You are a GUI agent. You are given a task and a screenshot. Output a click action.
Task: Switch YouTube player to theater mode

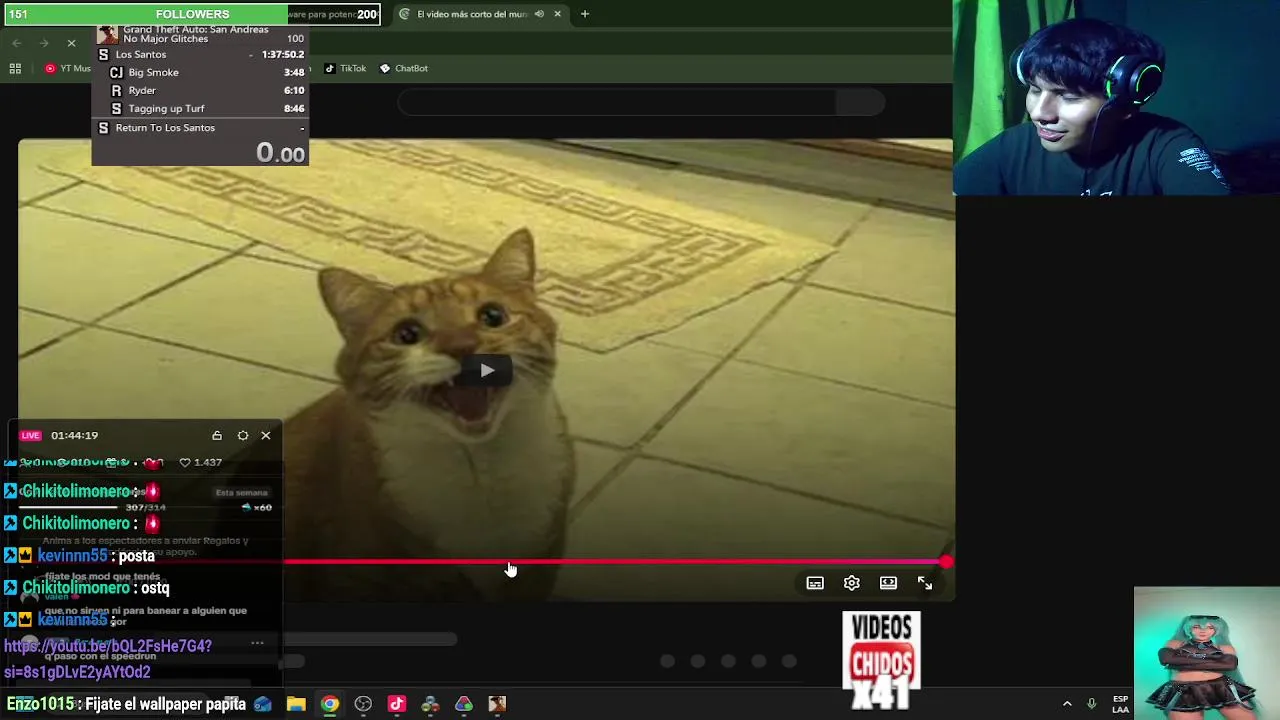pos(888,583)
